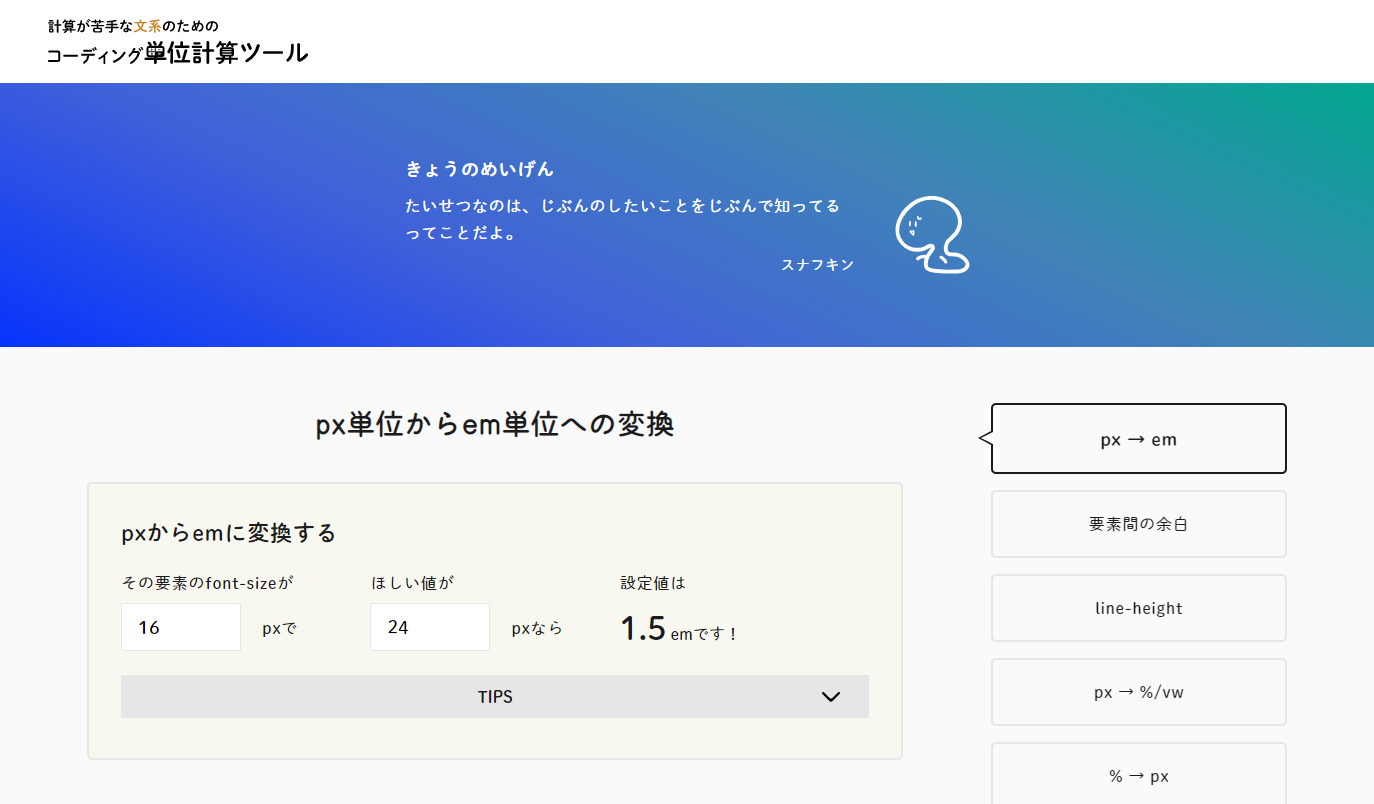Focus the font-size input showing 16
Screen dimensions: 1374x804
181,628
